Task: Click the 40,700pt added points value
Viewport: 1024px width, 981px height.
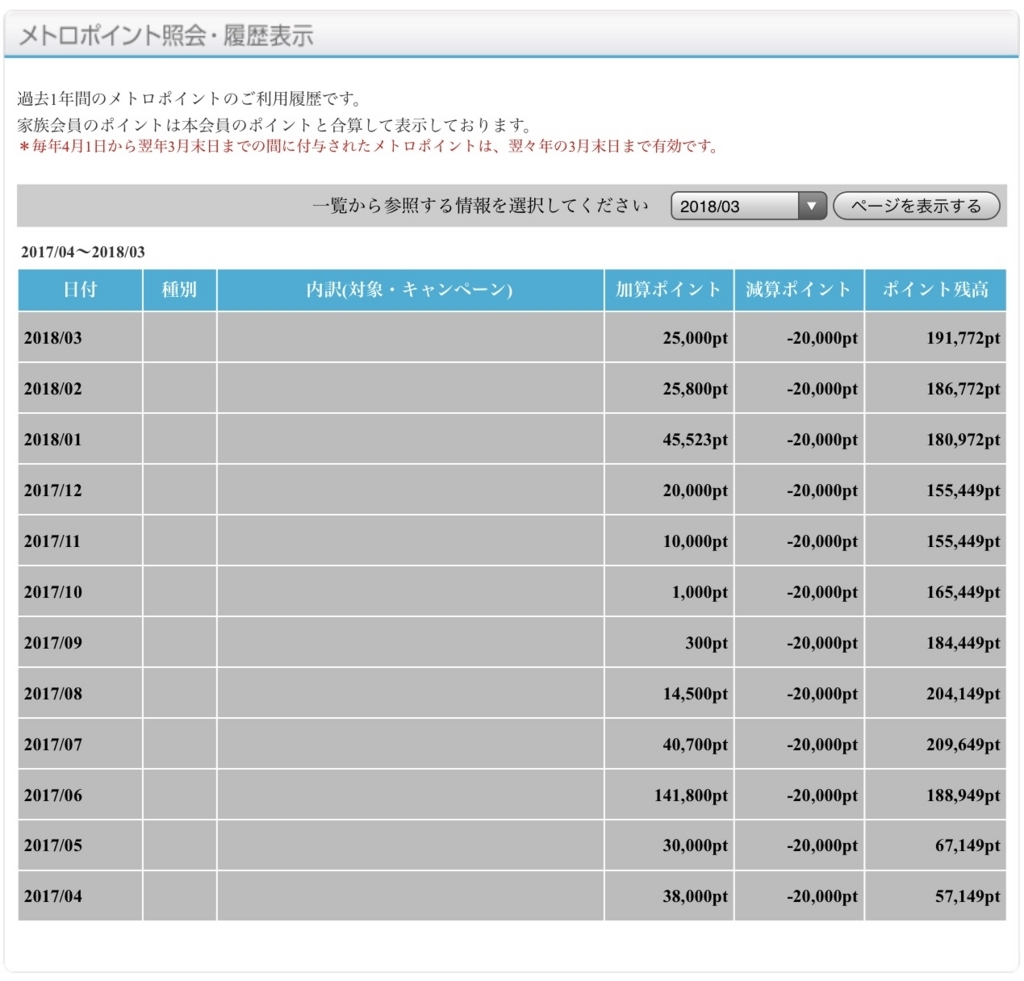Action: point(695,745)
